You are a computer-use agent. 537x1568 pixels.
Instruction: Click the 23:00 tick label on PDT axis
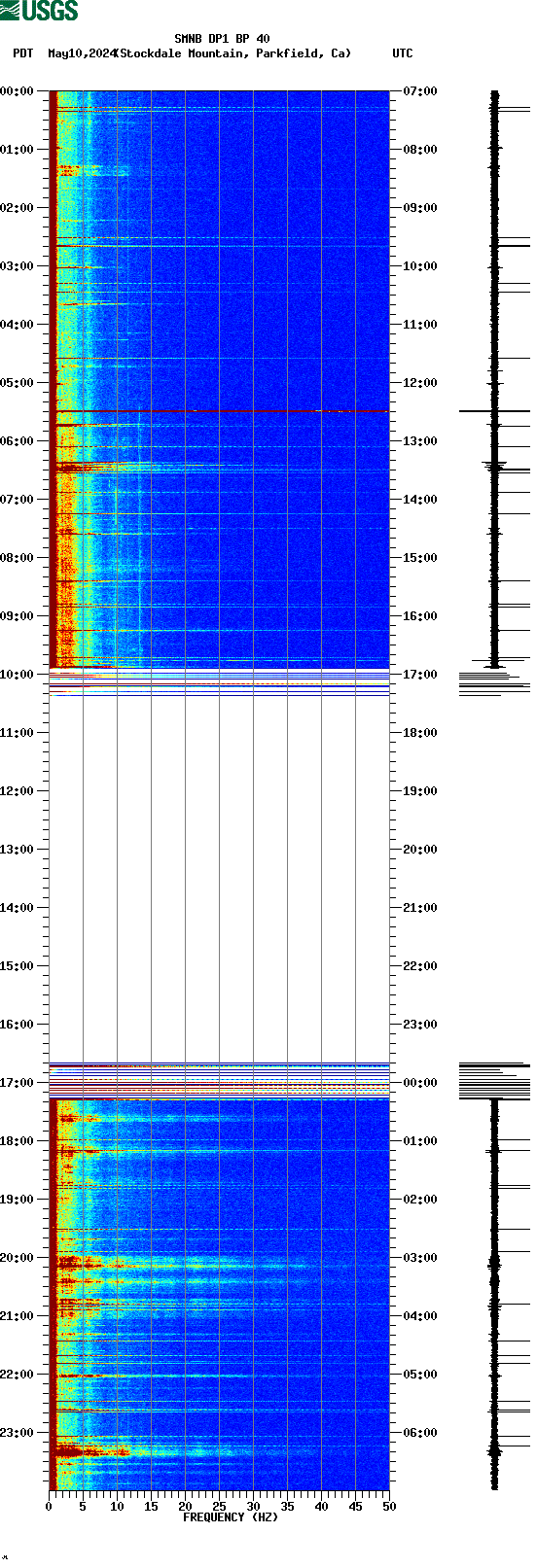click(17, 1433)
